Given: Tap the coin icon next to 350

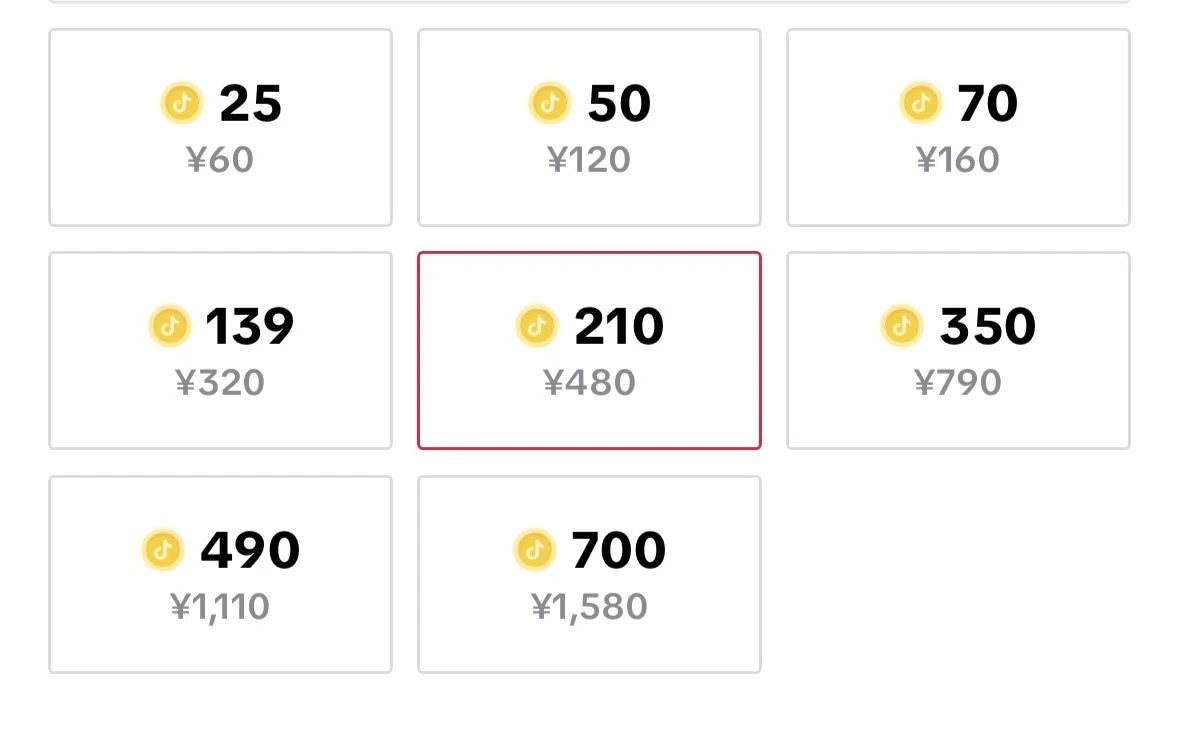Looking at the screenshot, I should click(902, 326).
